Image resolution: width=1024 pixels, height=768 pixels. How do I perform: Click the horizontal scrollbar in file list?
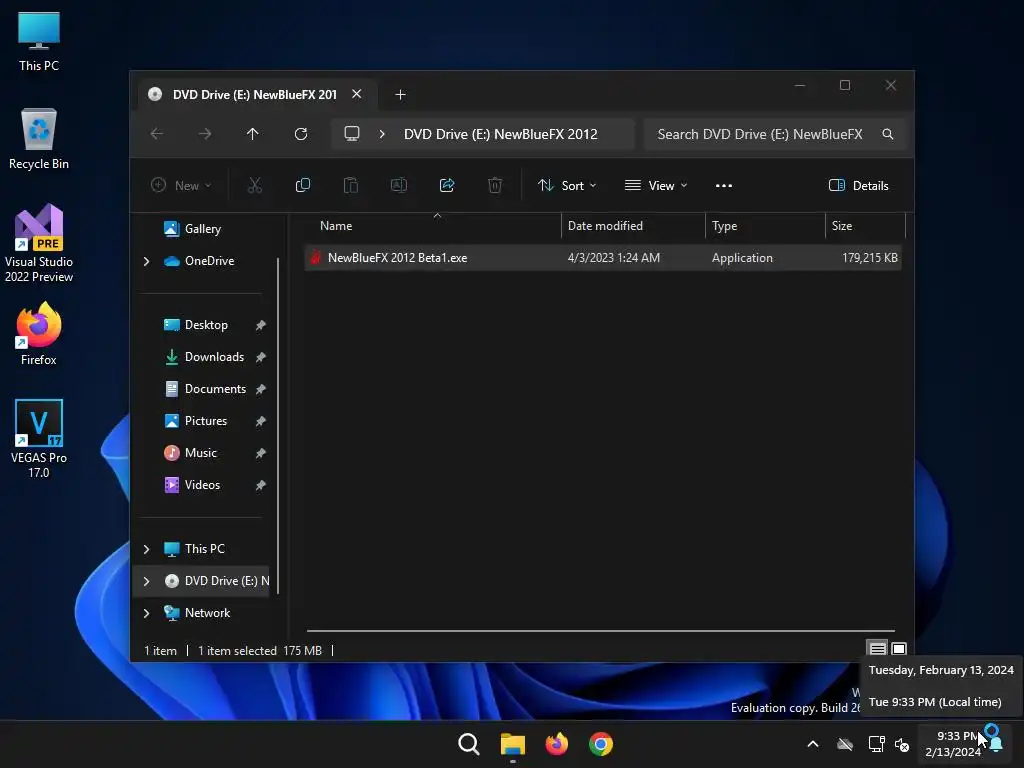click(601, 631)
